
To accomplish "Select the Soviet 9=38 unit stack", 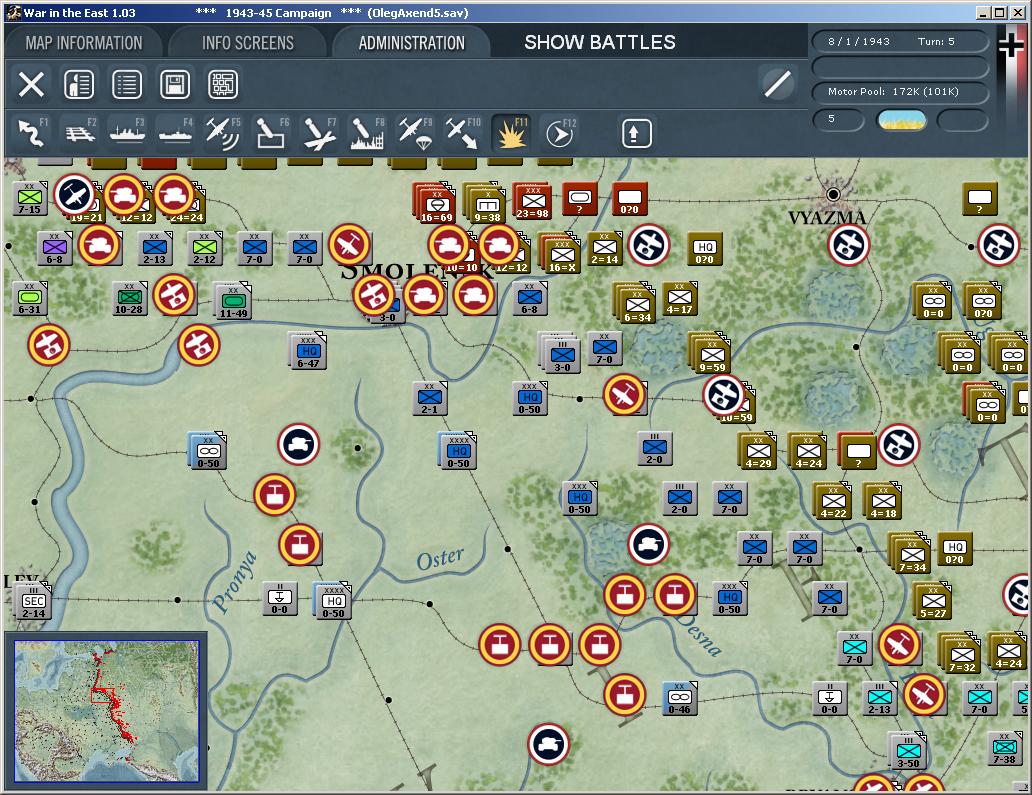I will click(x=486, y=203).
